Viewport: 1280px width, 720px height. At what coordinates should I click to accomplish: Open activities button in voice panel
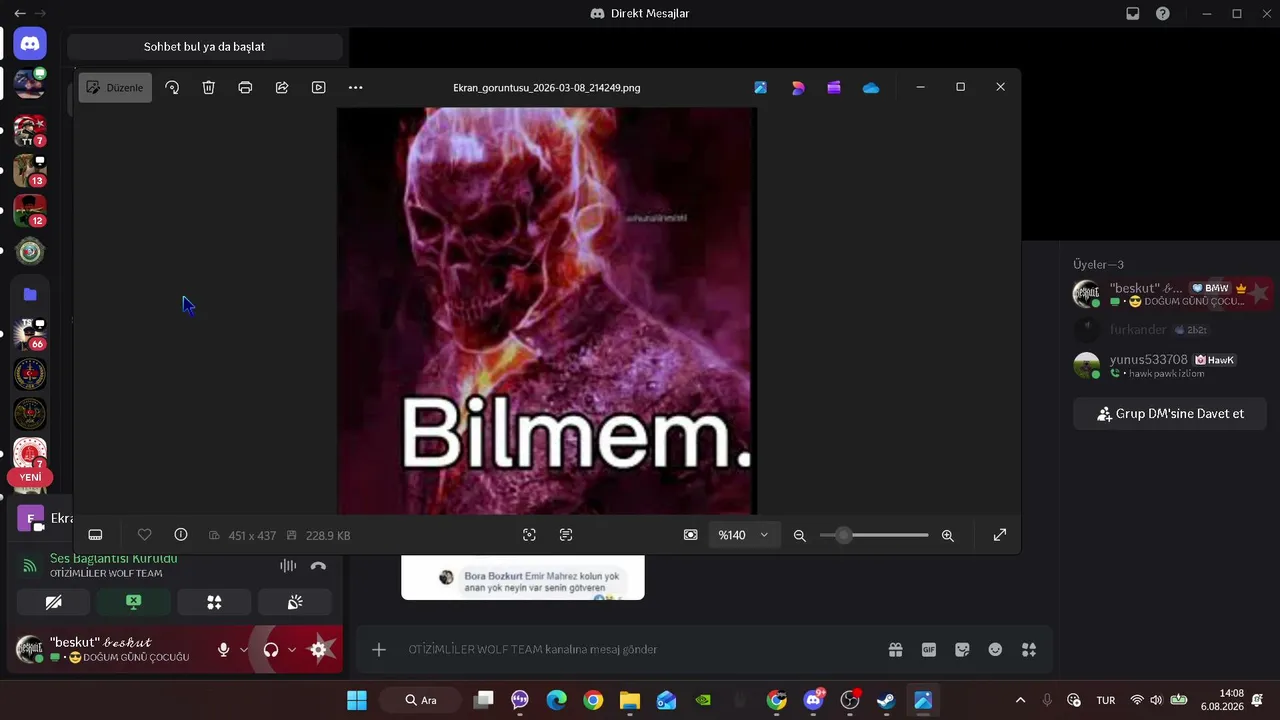(214, 602)
